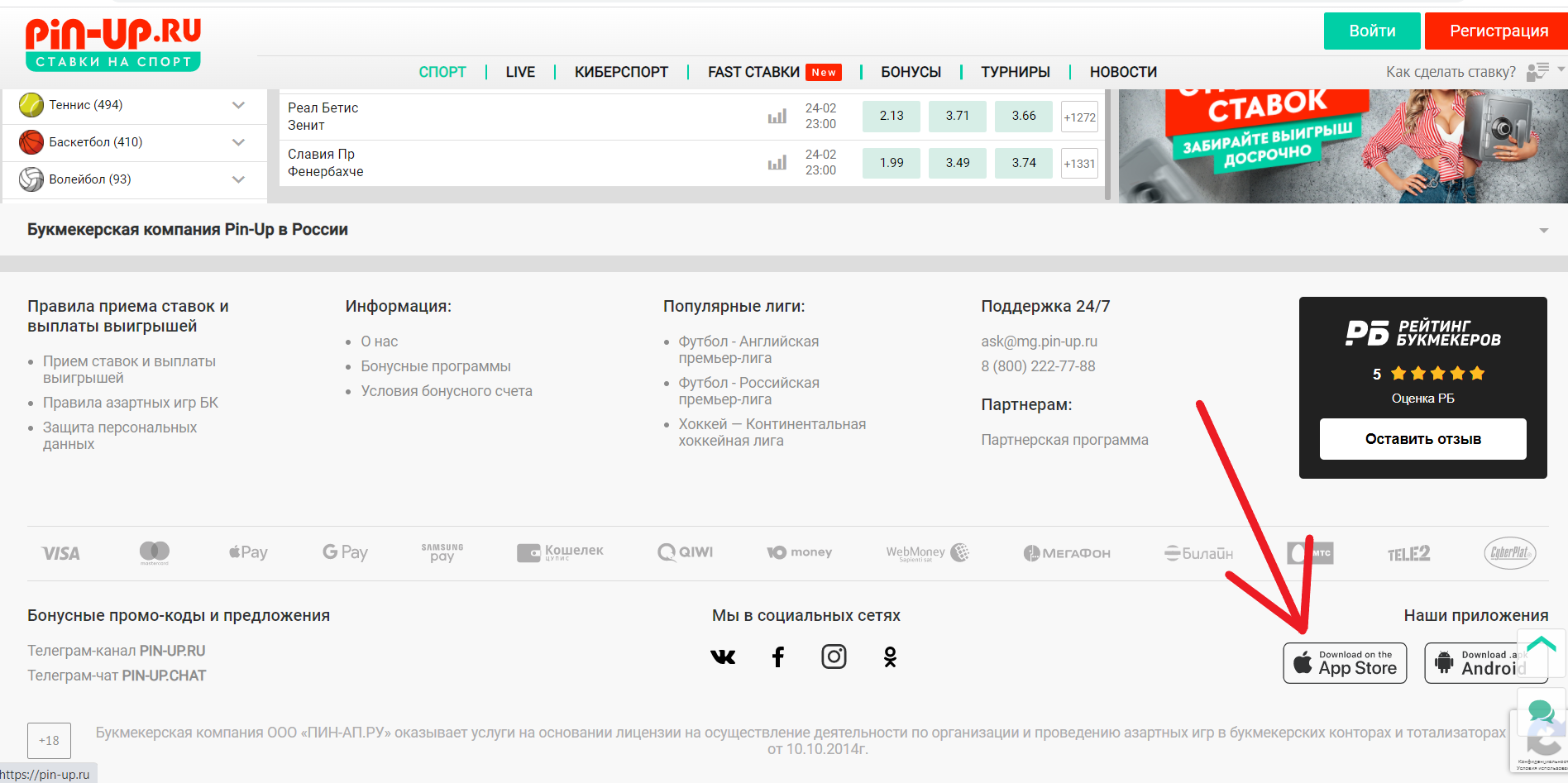Click the basketball icon
Screen dimensions: 1568x783
[31, 142]
